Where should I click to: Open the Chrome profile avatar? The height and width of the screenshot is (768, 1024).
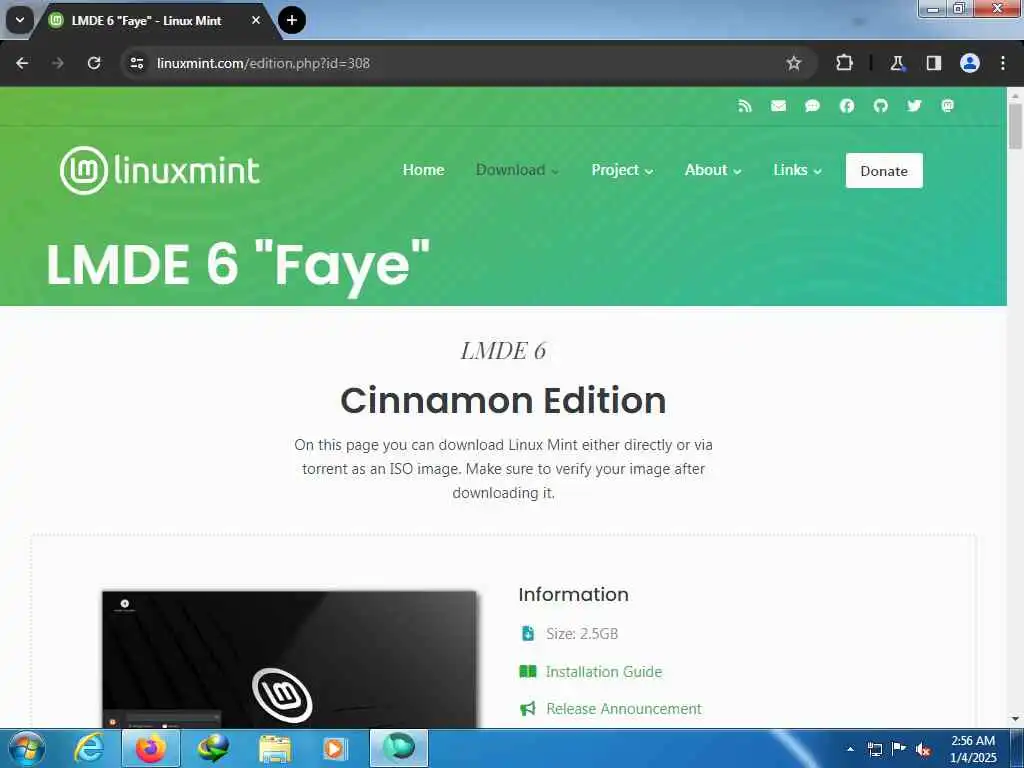pos(970,63)
